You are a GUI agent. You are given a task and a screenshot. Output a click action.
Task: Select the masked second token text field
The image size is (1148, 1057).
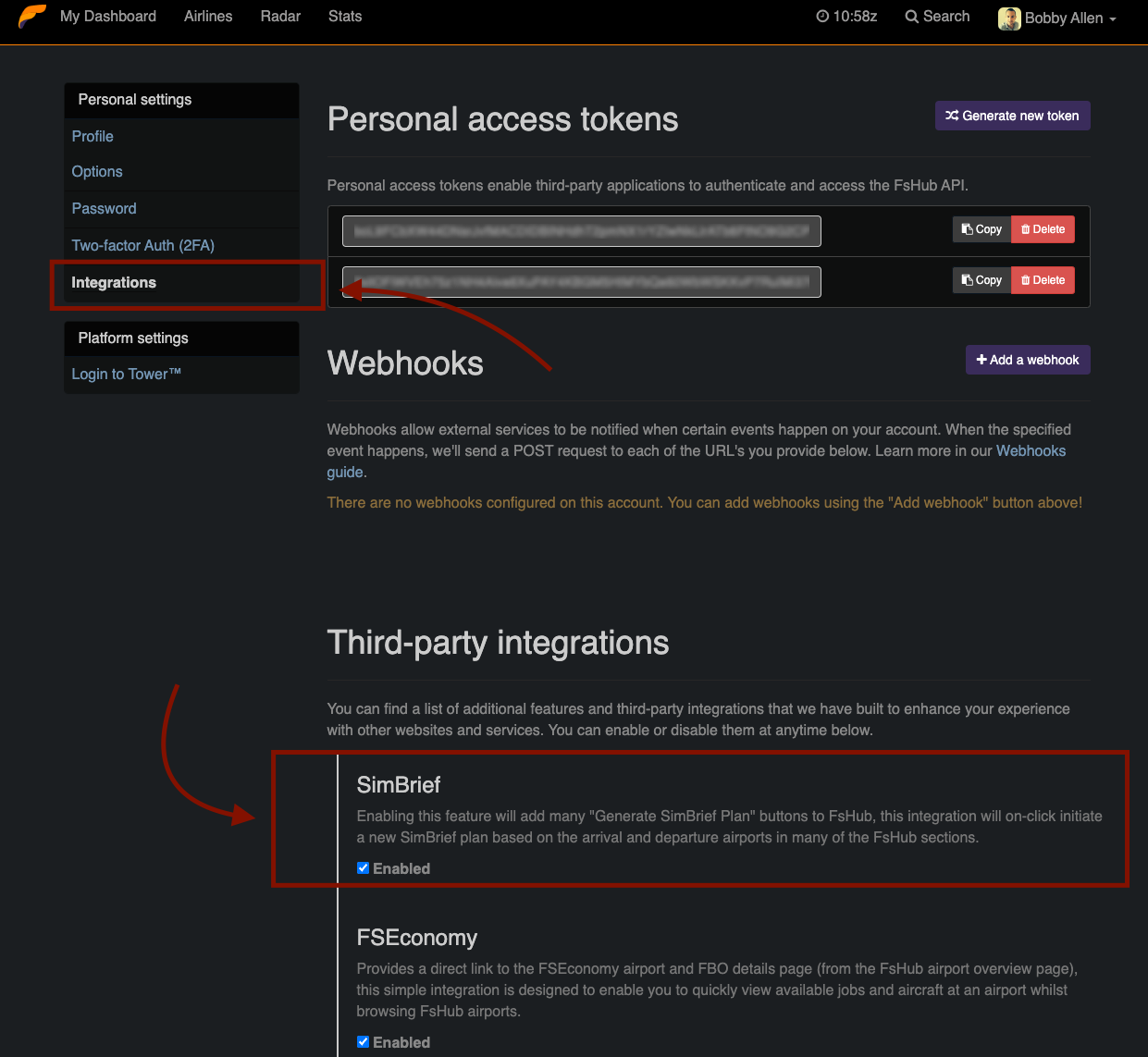click(x=581, y=281)
